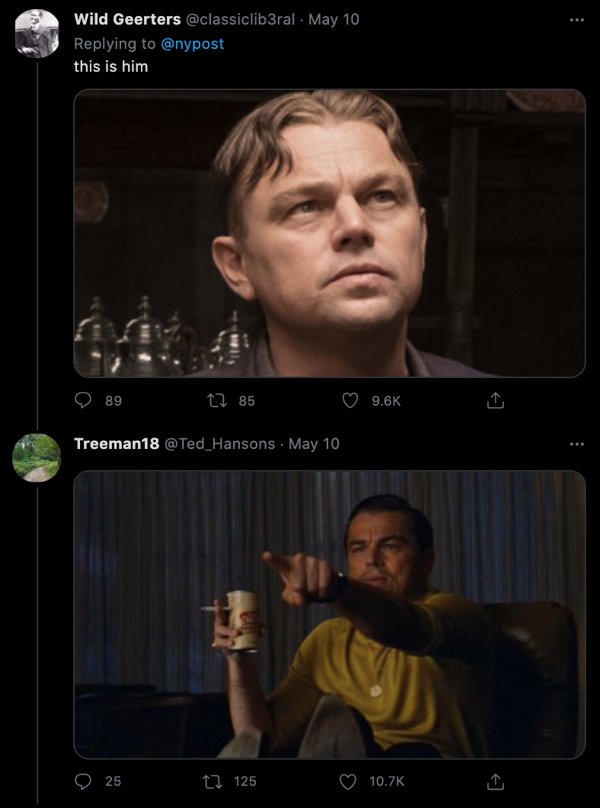Open the @classiclib3ral handle
600x808 pixels.
tap(240, 20)
